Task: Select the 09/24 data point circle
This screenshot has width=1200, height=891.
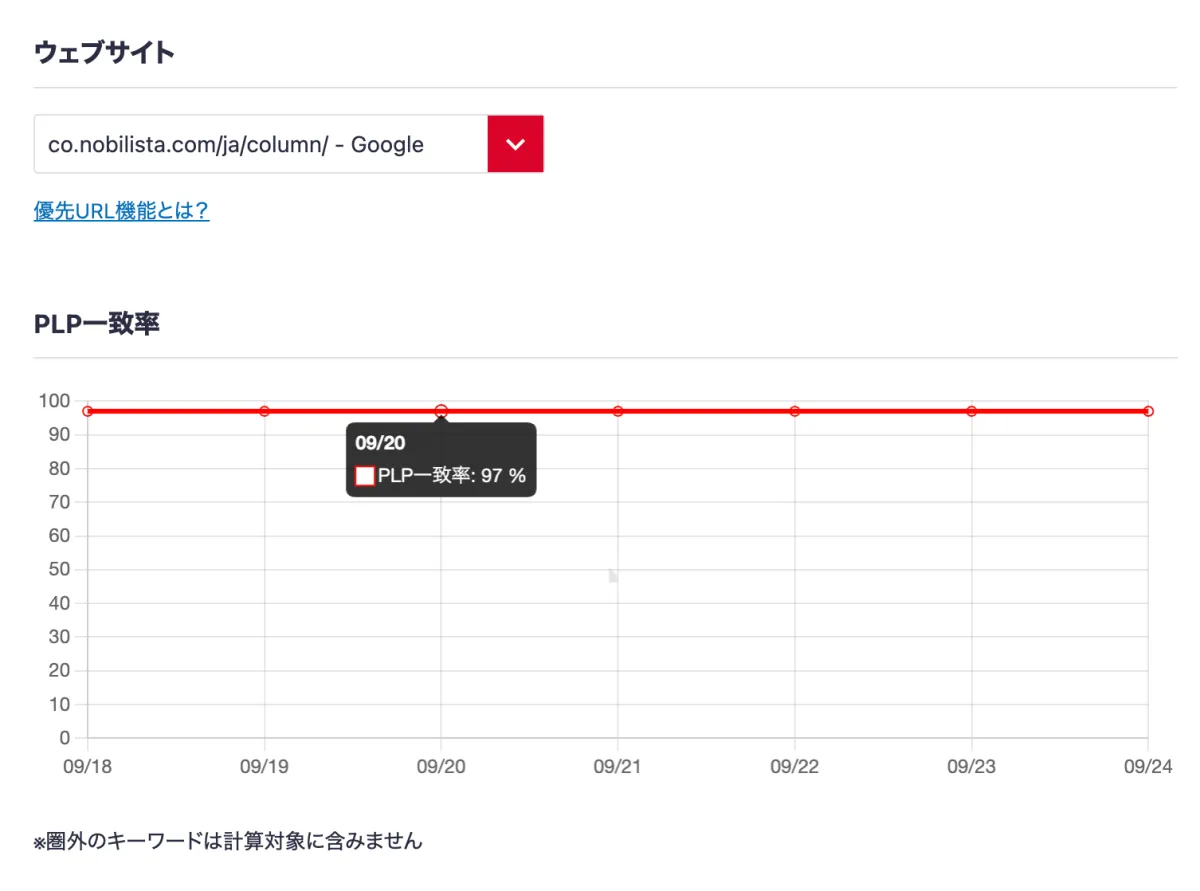Action: (1148, 410)
